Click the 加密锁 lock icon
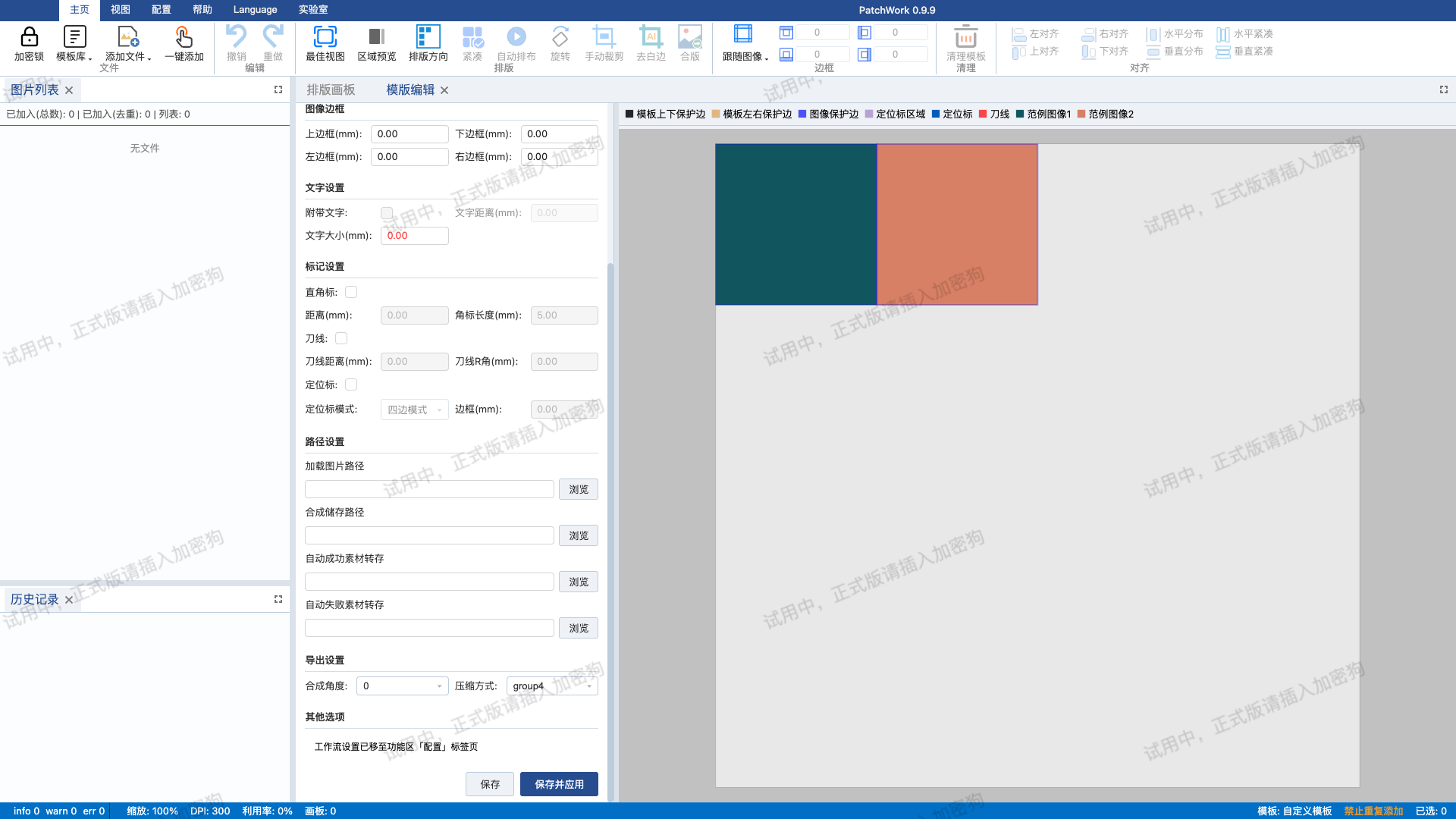Image resolution: width=1456 pixels, height=819 pixels. (x=29, y=36)
